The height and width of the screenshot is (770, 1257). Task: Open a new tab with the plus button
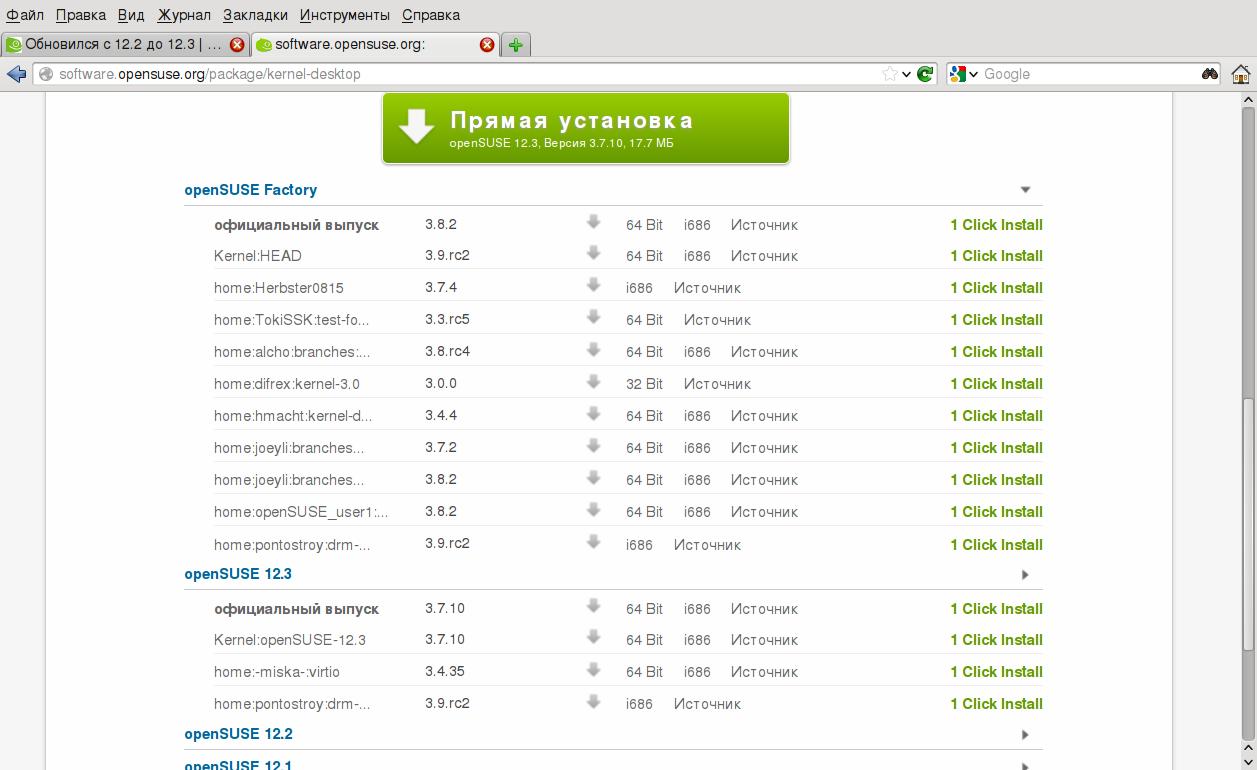point(515,45)
